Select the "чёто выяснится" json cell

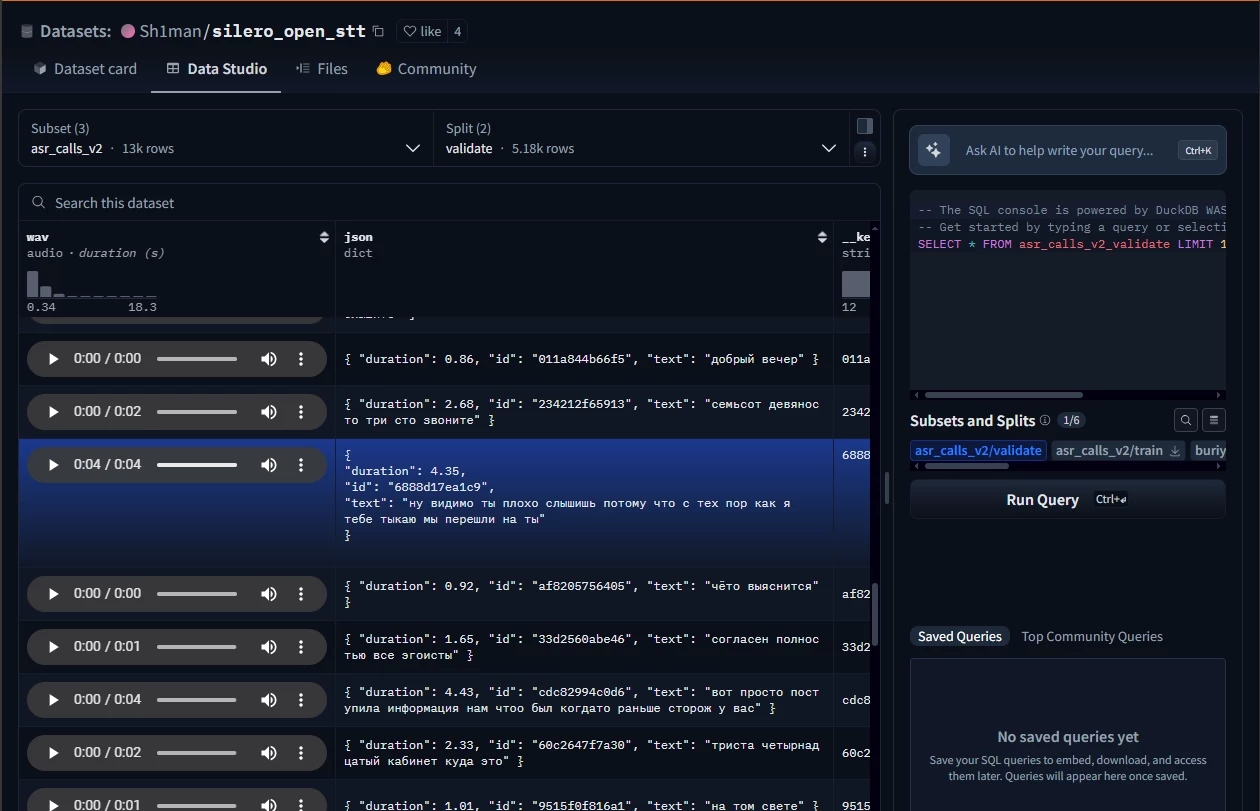(x=584, y=594)
